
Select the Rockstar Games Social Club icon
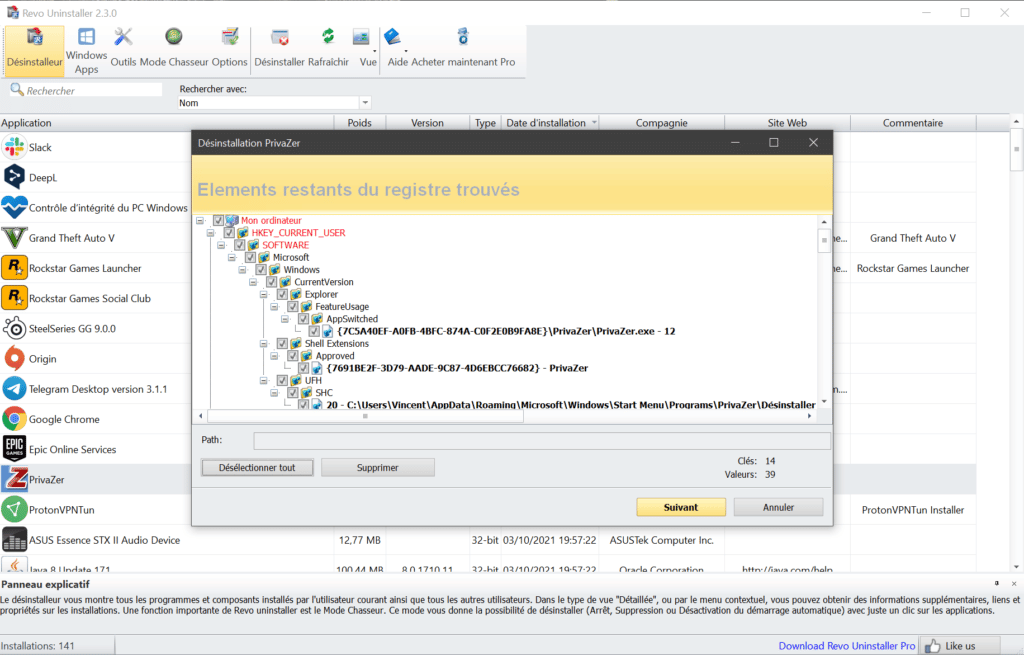[14, 298]
